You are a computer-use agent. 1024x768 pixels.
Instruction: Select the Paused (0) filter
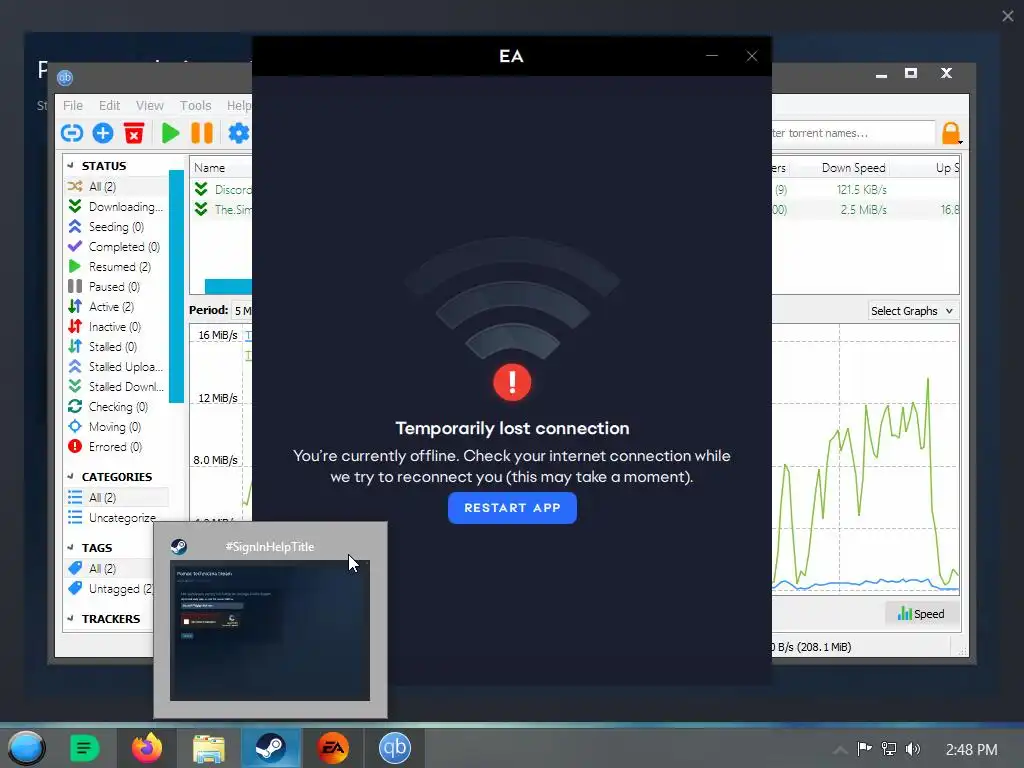pyautogui.click(x=116, y=287)
